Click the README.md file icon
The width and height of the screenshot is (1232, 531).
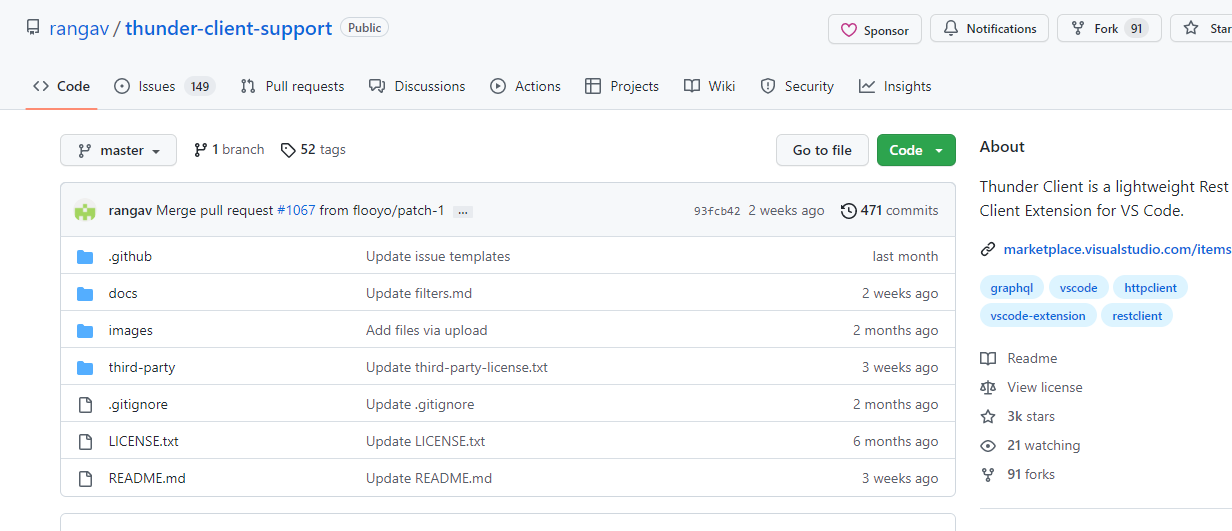pos(85,479)
